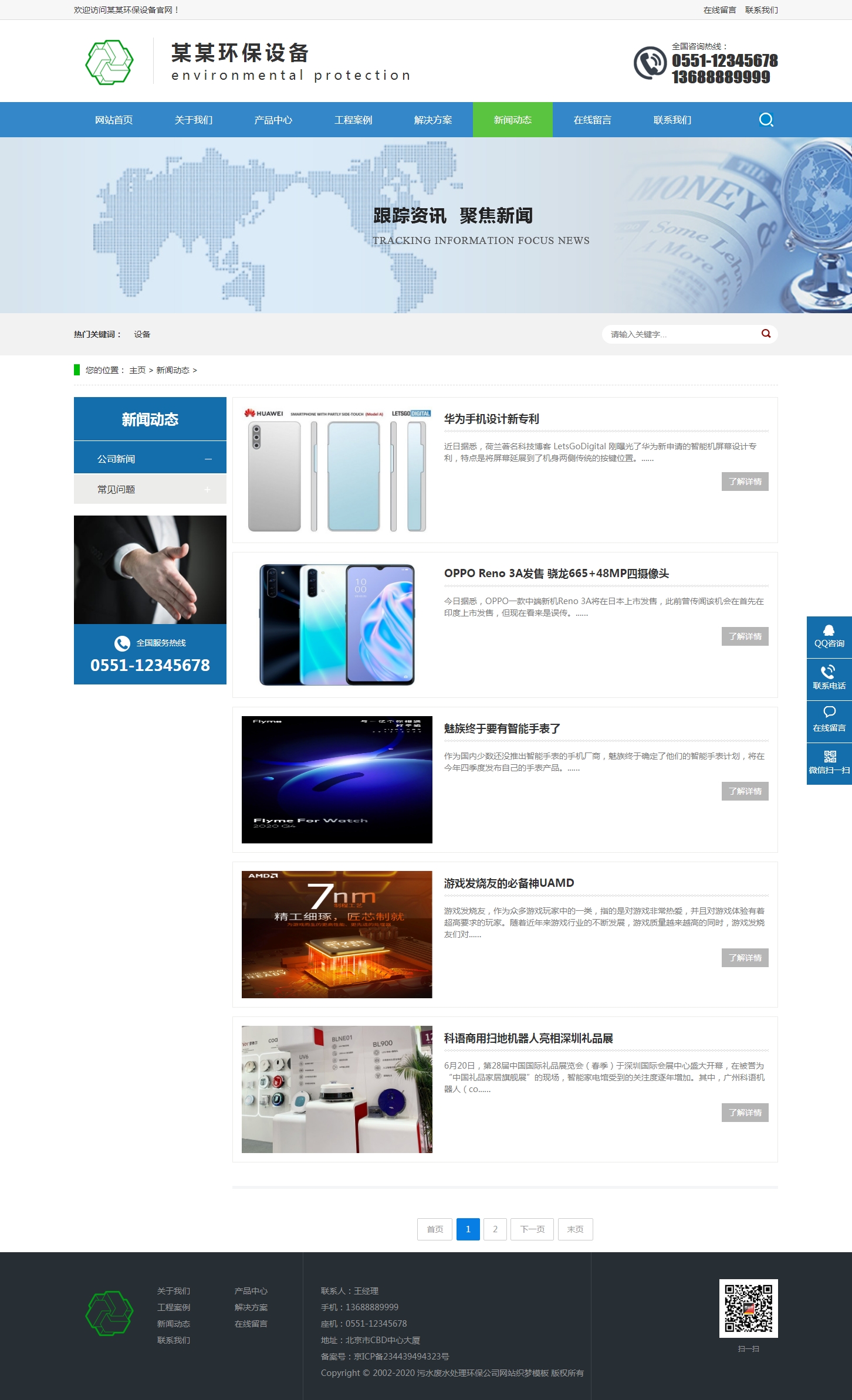The width and height of the screenshot is (852, 1400).
Task: Open 解决方案 navigation item
Action: pyautogui.click(x=433, y=120)
